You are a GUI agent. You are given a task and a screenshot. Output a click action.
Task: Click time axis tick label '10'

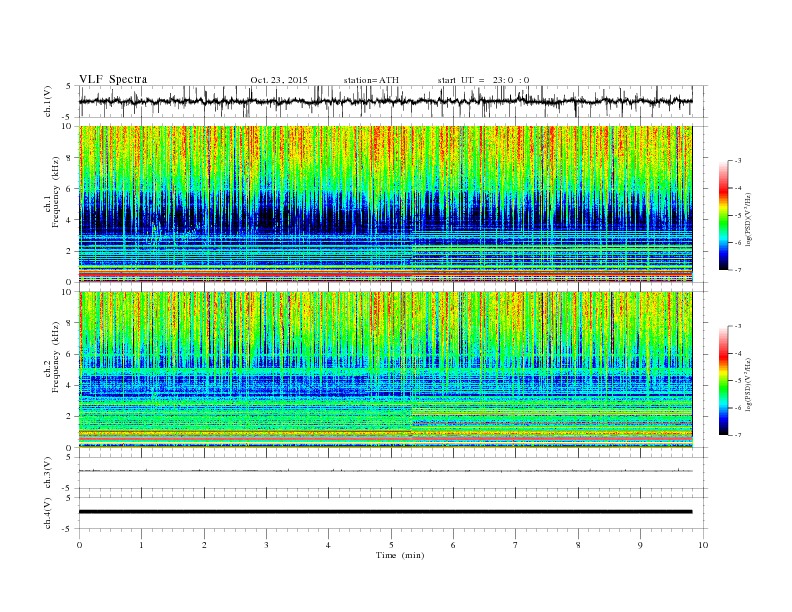click(703, 545)
